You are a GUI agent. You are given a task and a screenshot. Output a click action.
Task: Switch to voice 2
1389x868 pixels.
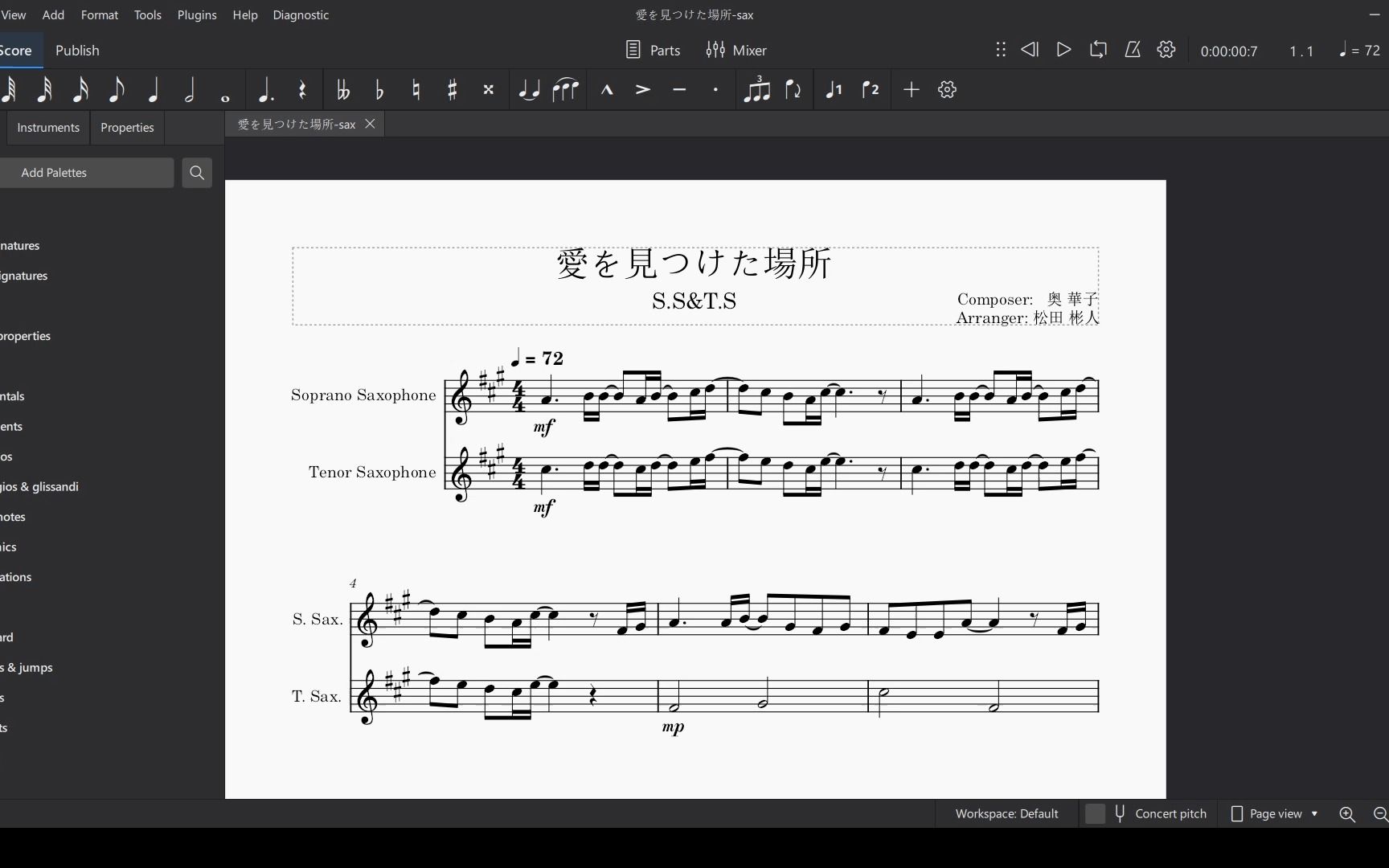point(871,90)
